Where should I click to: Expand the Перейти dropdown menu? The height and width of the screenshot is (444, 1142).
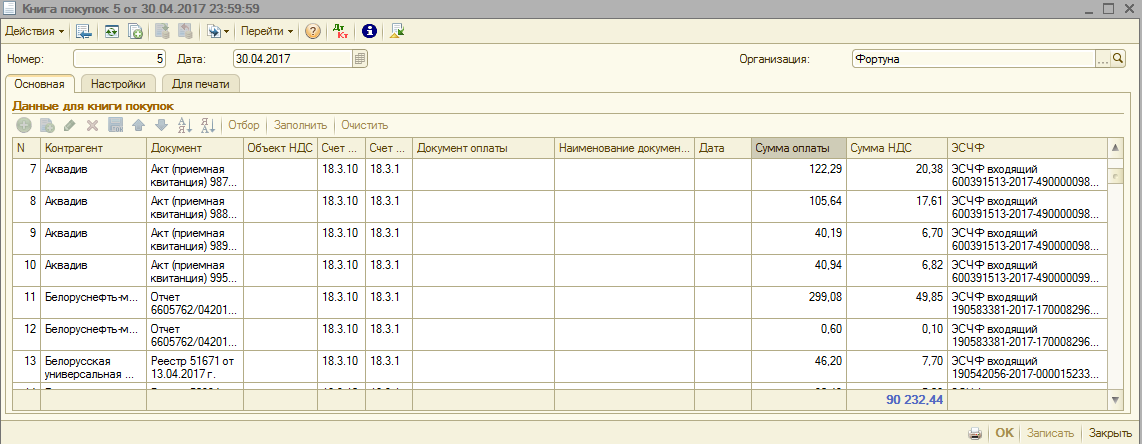267,31
